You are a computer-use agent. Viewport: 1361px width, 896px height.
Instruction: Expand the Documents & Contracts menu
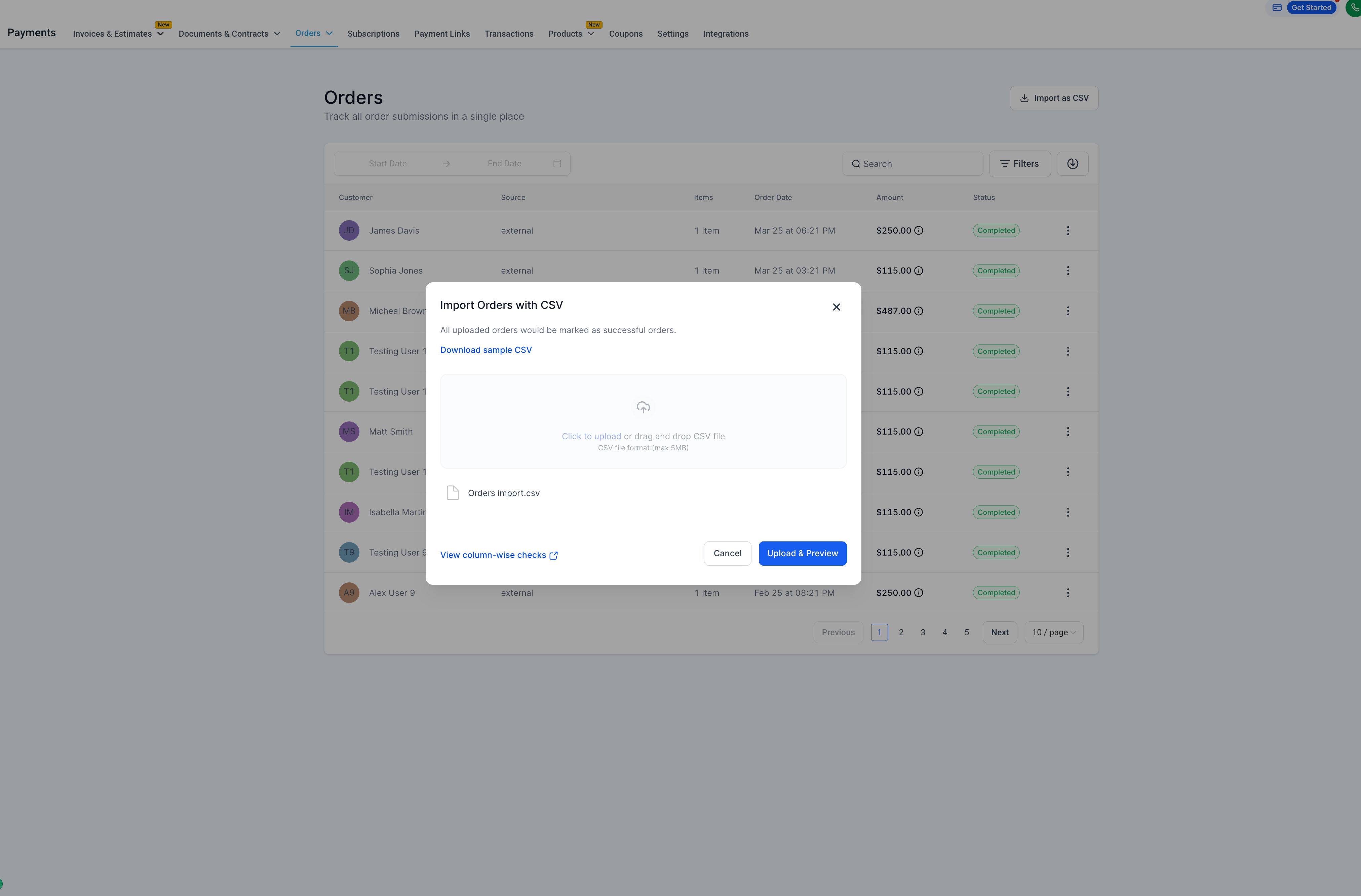[x=229, y=34]
